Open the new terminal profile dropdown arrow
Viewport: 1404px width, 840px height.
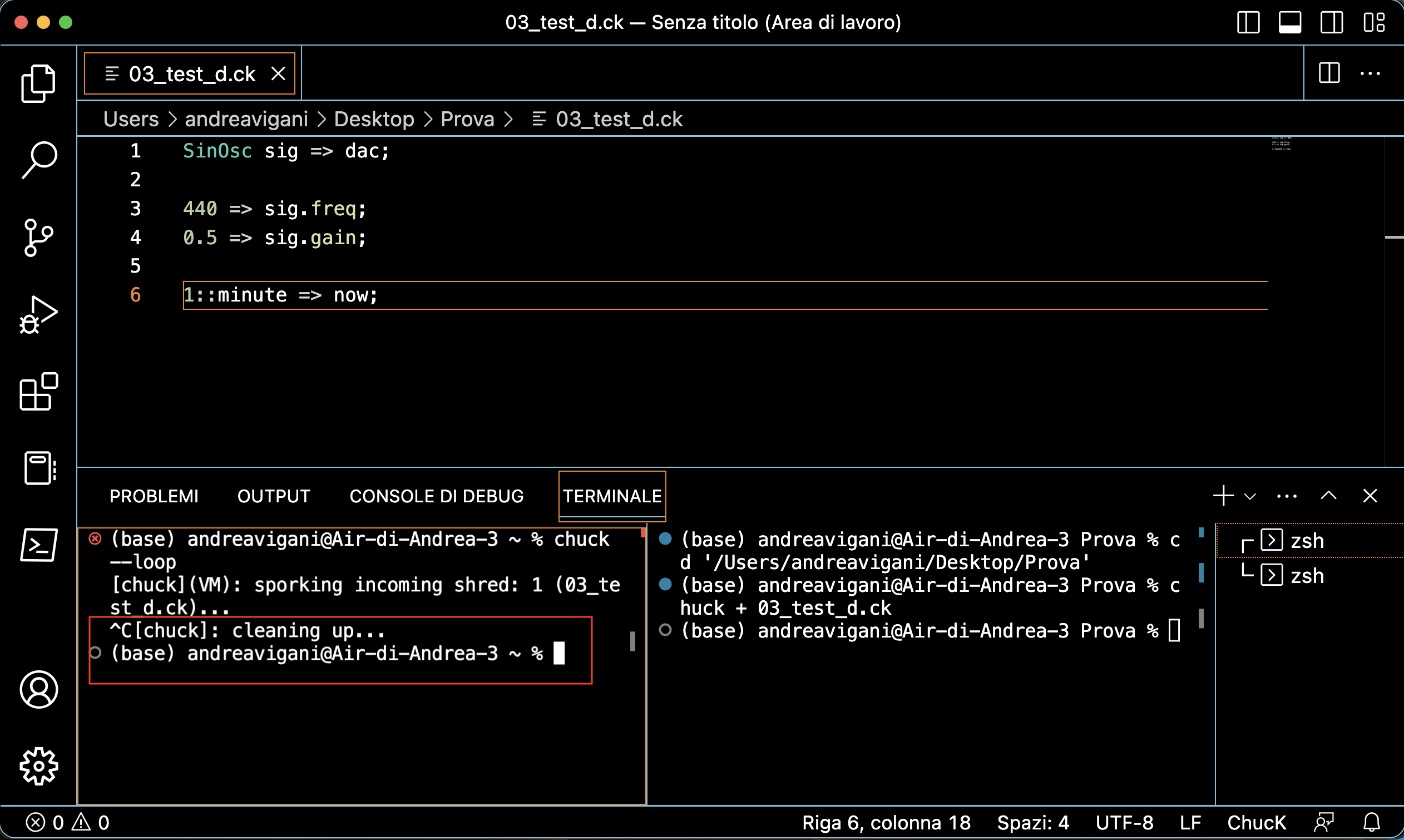click(1250, 496)
